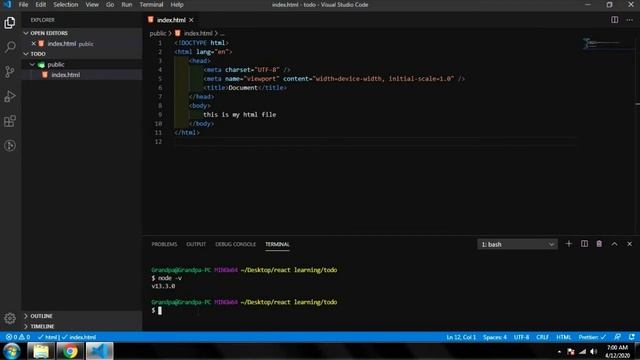The height and width of the screenshot is (360, 640).
Task: Click the index.html check status item
Action: tap(79, 337)
